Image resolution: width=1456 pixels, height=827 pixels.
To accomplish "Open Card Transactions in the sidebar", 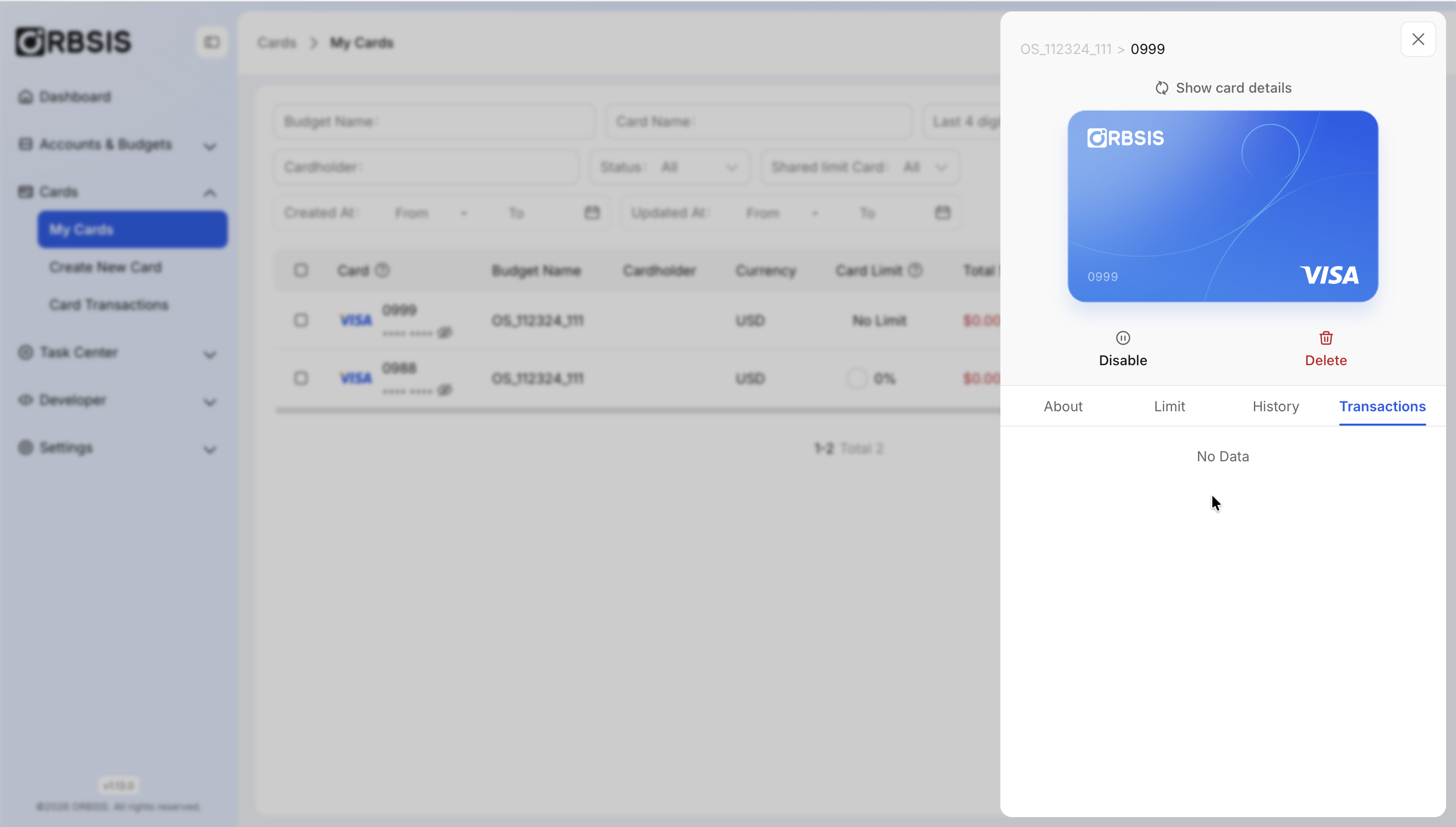I will coord(109,305).
